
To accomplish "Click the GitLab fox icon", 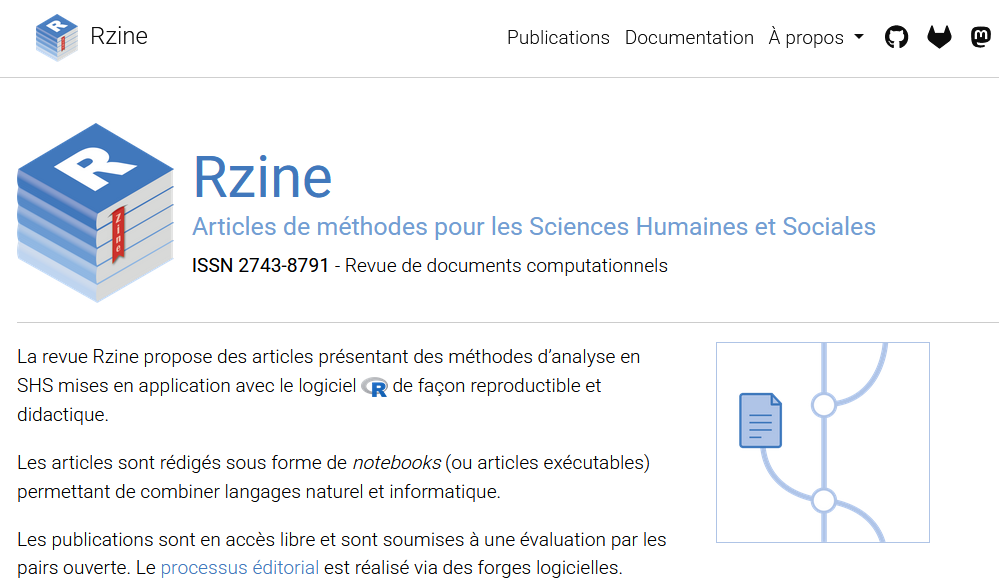I will point(939,38).
